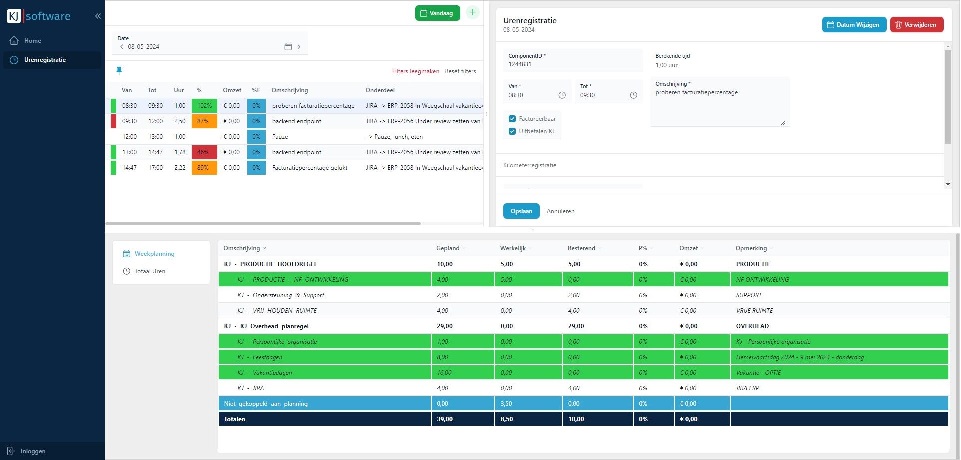Click the green Vandaag button
This screenshot has height=460, width=961.
tap(437, 13)
